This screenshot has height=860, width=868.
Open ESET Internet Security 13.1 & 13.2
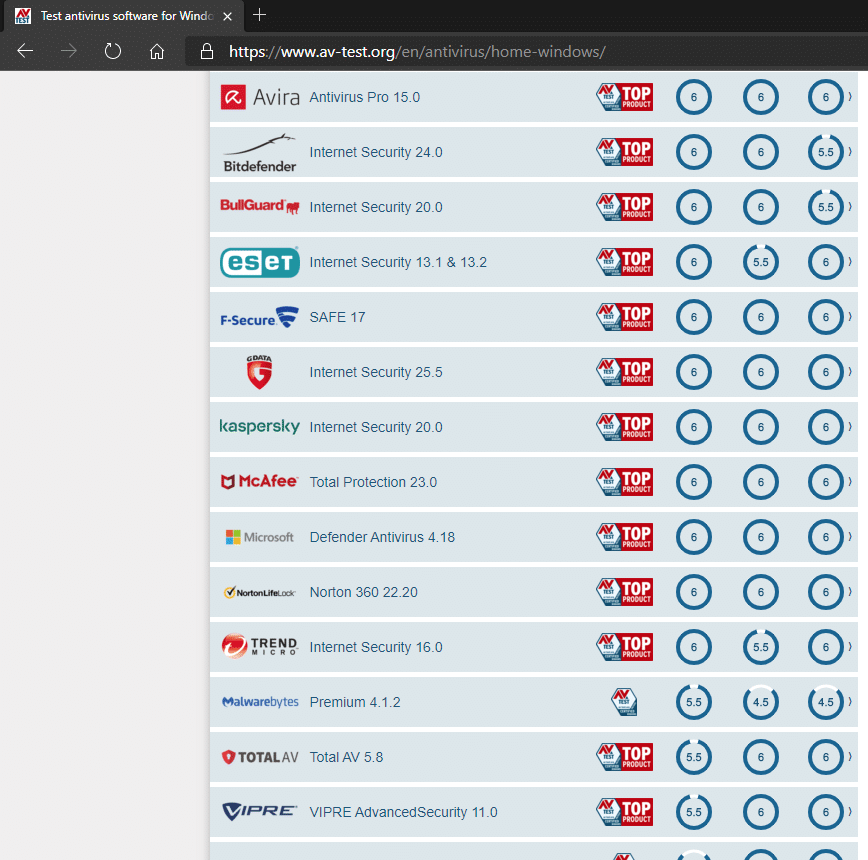pyautogui.click(x=398, y=262)
